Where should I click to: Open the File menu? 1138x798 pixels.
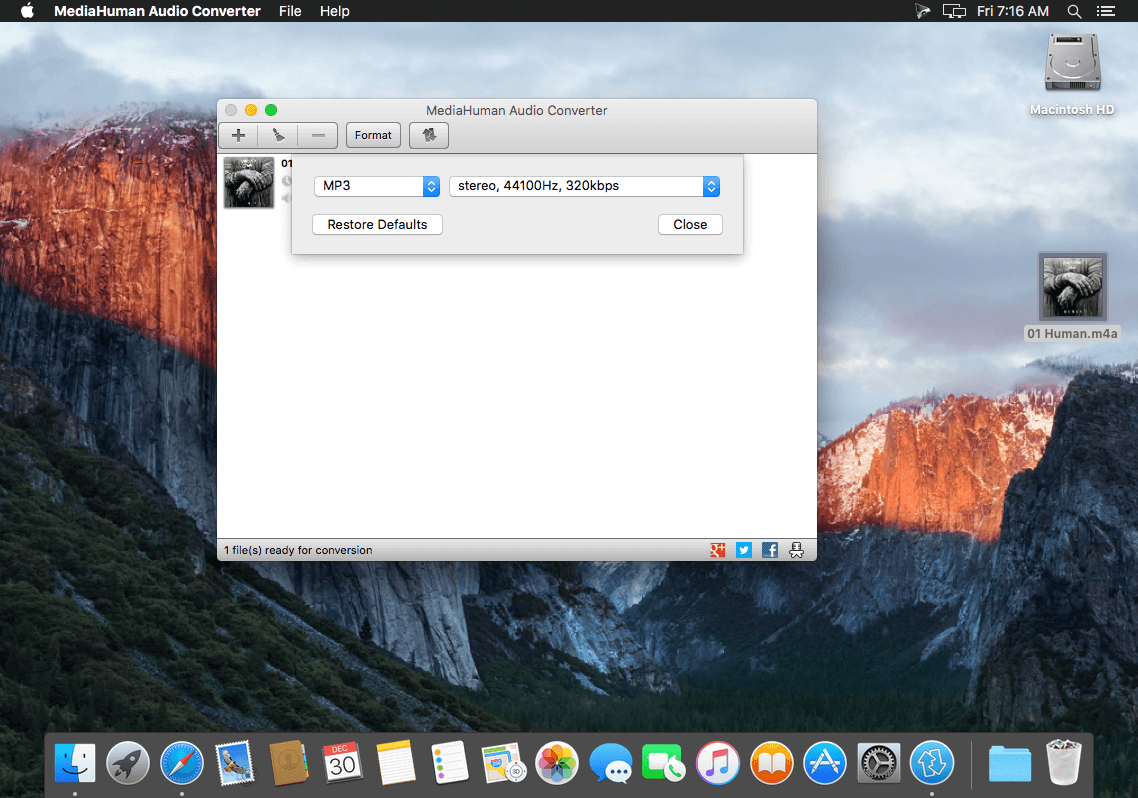pyautogui.click(x=290, y=11)
